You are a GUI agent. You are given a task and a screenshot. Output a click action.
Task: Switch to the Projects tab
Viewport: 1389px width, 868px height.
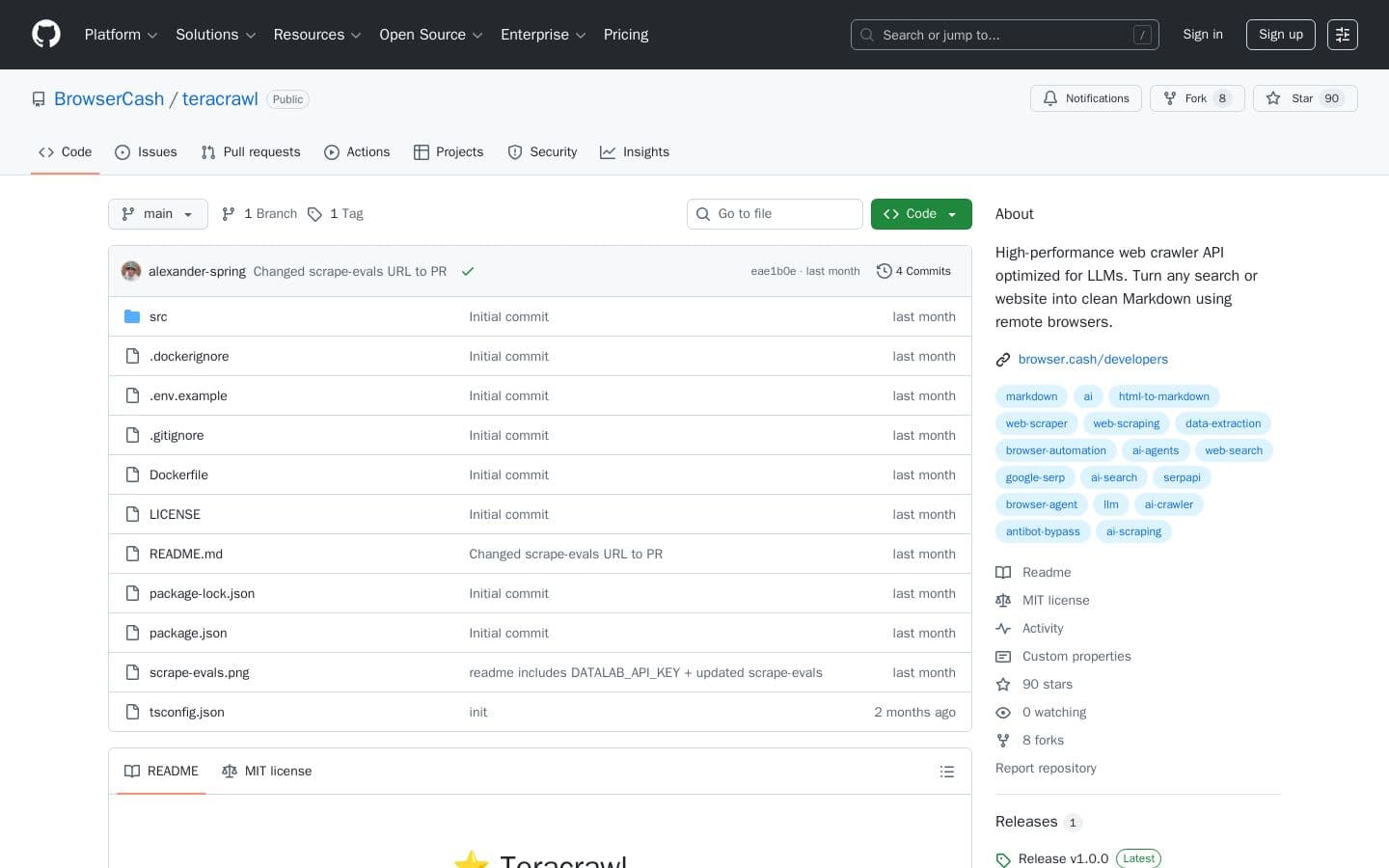point(449,152)
